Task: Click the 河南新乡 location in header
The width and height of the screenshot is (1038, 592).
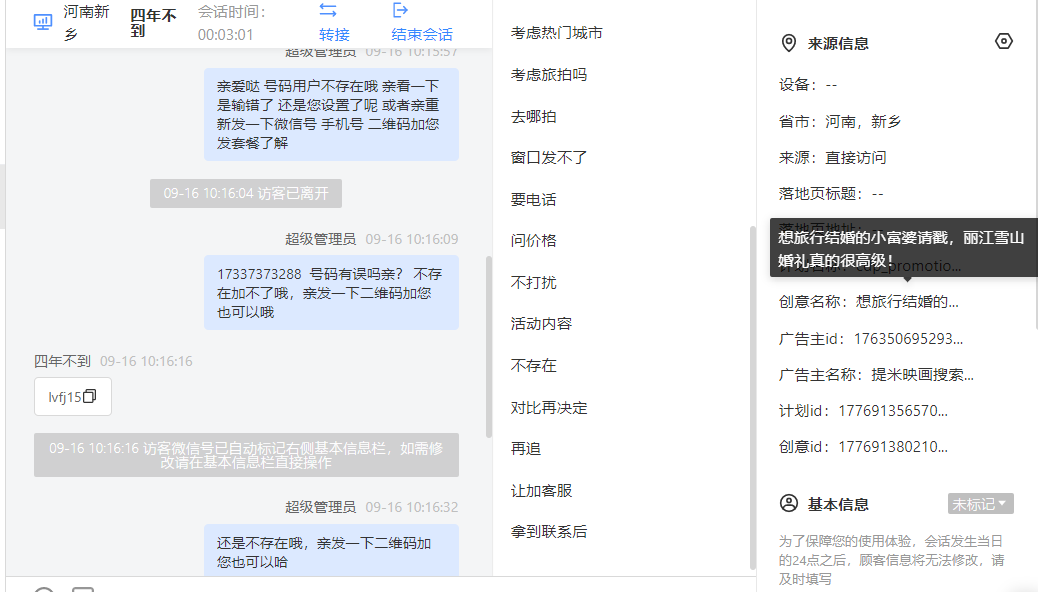Action: 86,23
